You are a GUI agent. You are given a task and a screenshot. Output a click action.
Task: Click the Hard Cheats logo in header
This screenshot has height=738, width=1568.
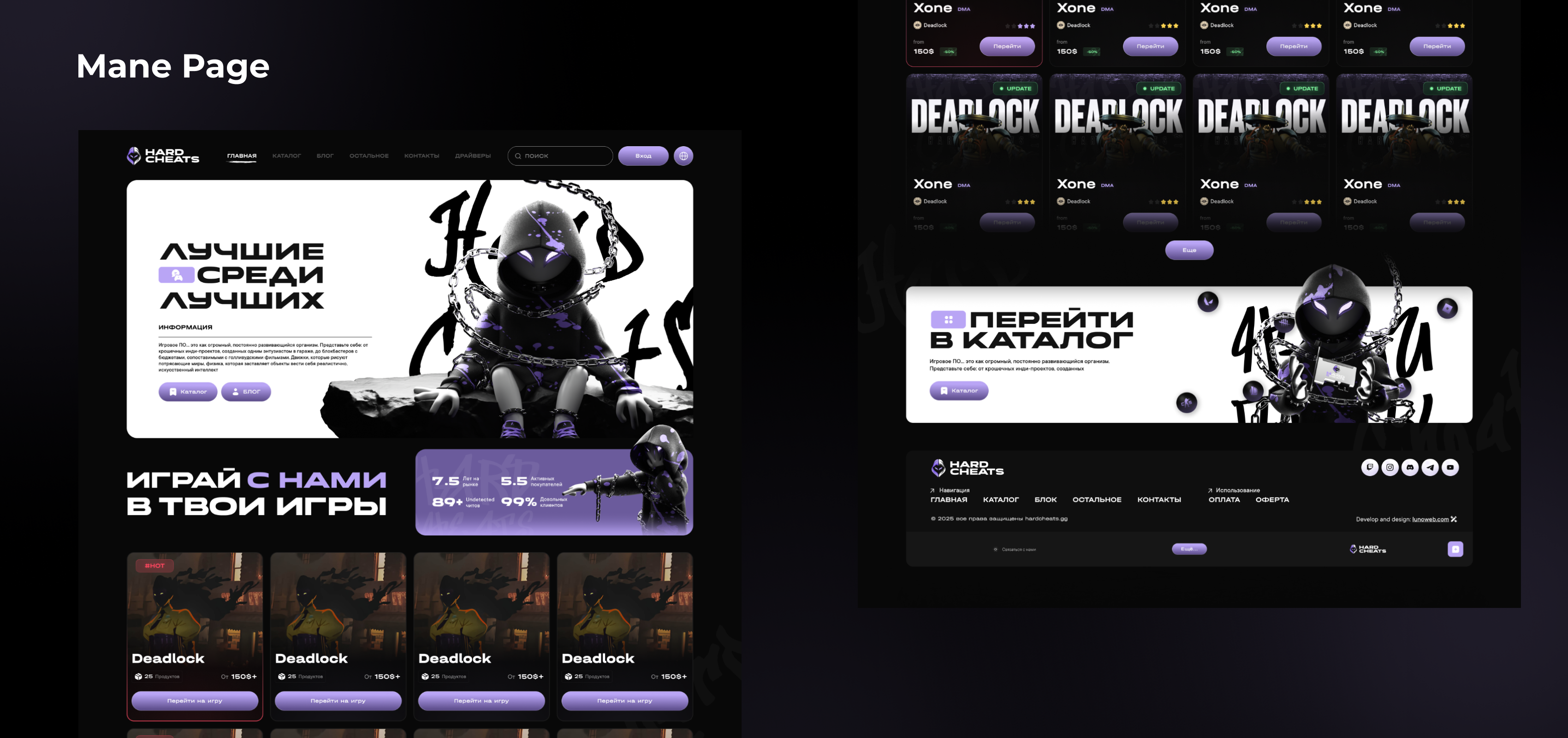tap(162, 156)
